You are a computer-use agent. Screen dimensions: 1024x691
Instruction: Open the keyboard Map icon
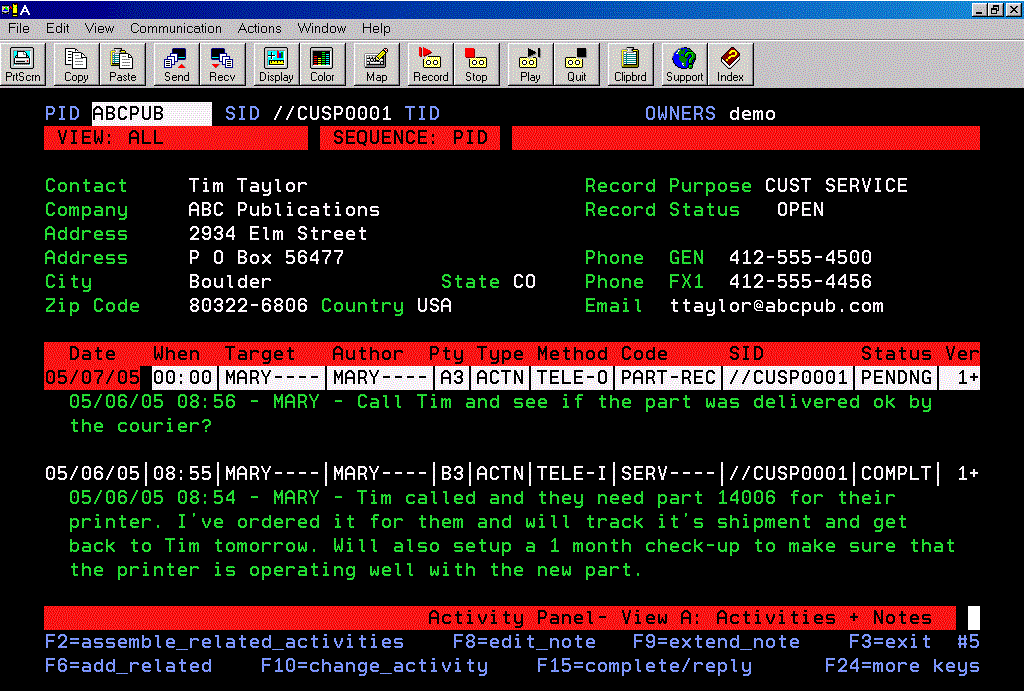click(376, 65)
